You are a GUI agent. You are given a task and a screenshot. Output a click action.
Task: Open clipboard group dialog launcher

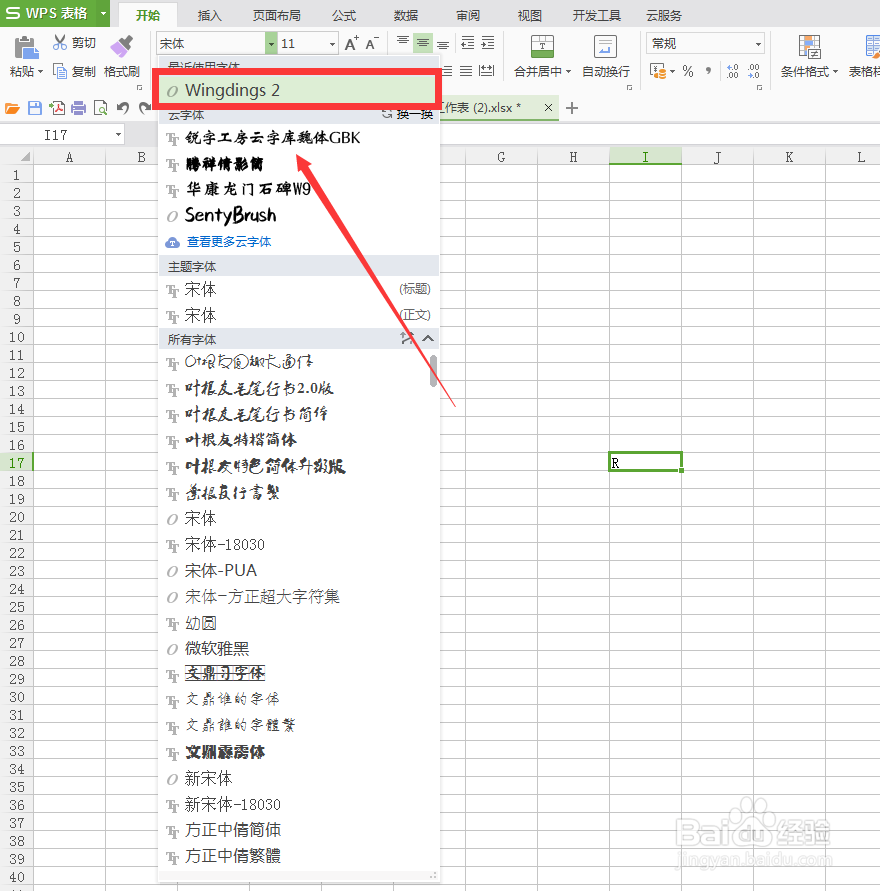(139, 88)
